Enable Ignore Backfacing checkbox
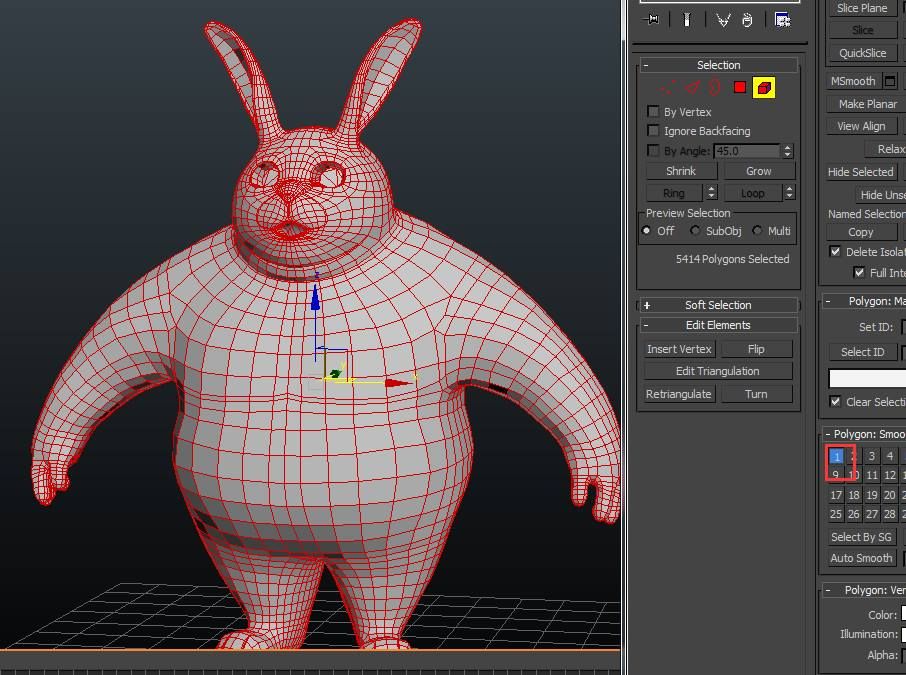Viewport: 906px width, 675px height. pyautogui.click(x=653, y=131)
